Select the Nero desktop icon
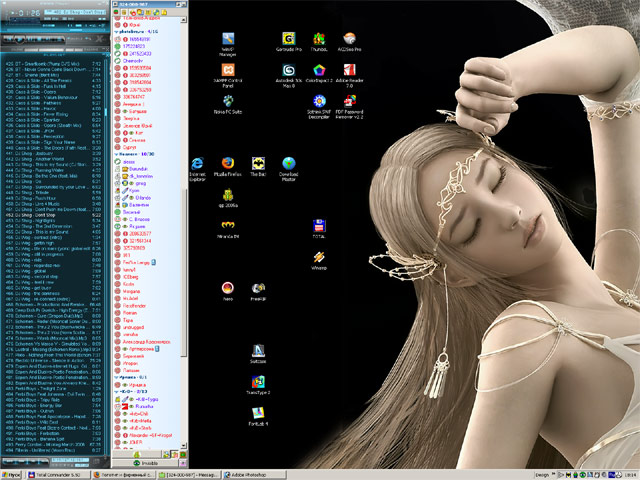This screenshot has height=480, width=640. (x=228, y=291)
